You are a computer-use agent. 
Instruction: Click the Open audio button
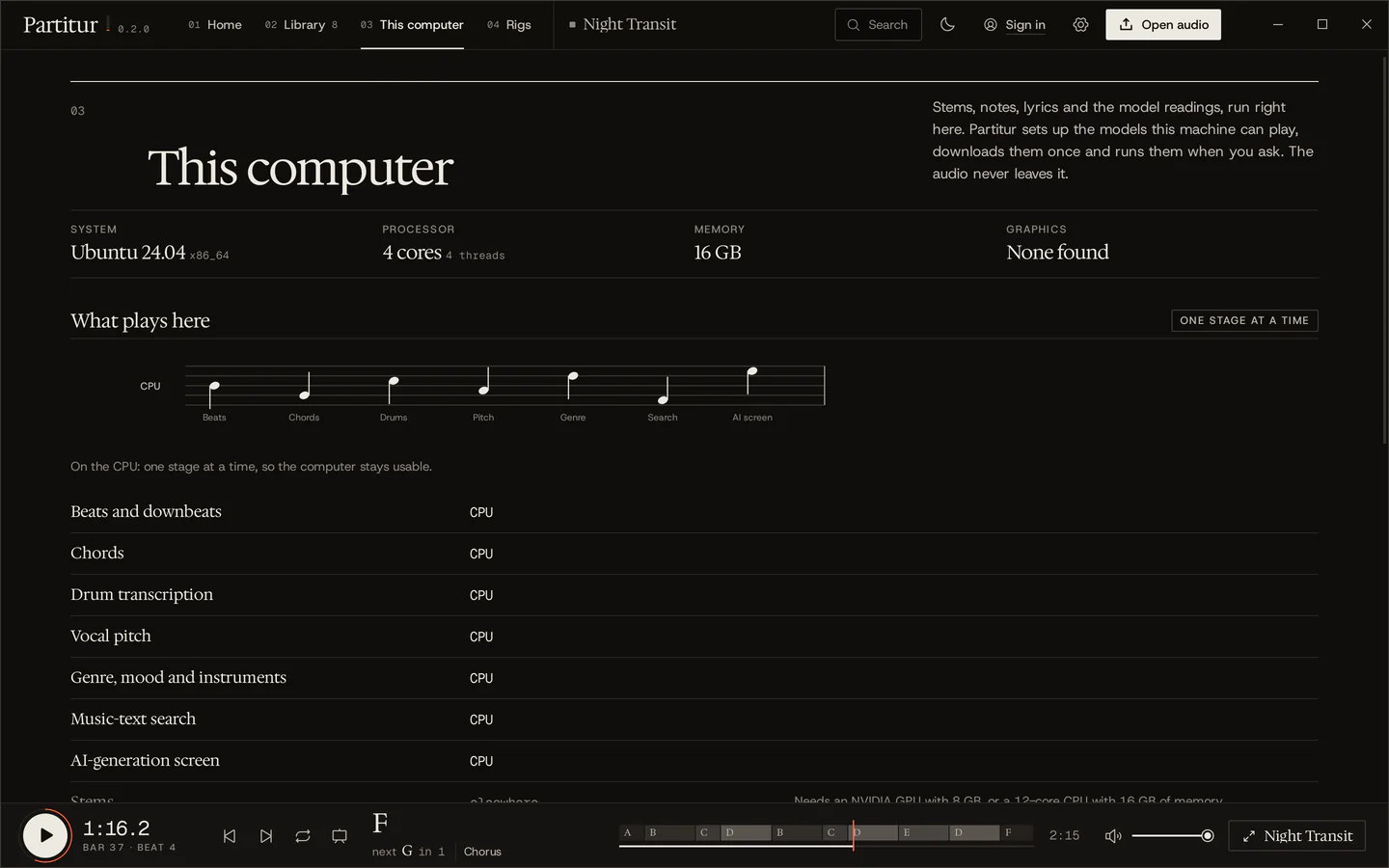coord(1163,25)
